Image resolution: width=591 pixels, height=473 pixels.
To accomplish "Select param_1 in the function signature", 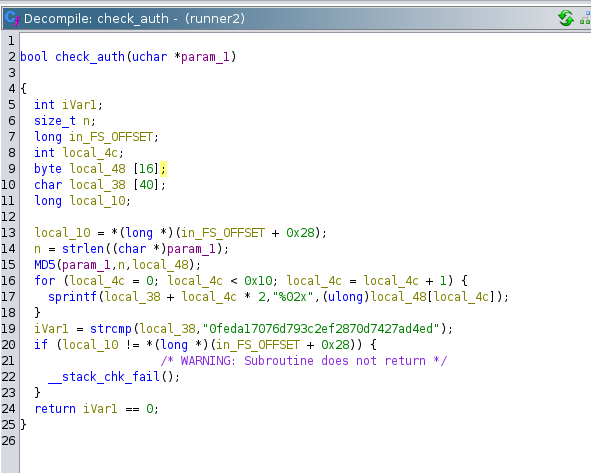I will pyautogui.click(x=205, y=57).
